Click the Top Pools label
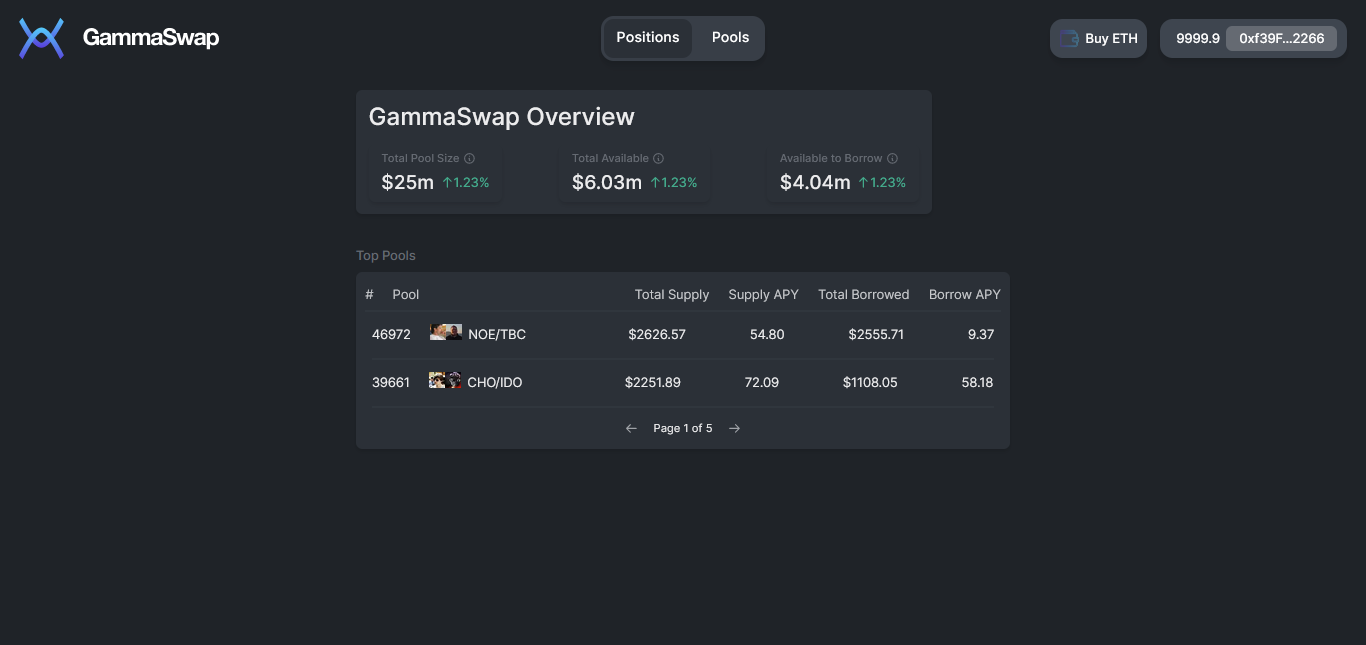Viewport: 1366px width, 645px height. pyautogui.click(x=386, y=256)
